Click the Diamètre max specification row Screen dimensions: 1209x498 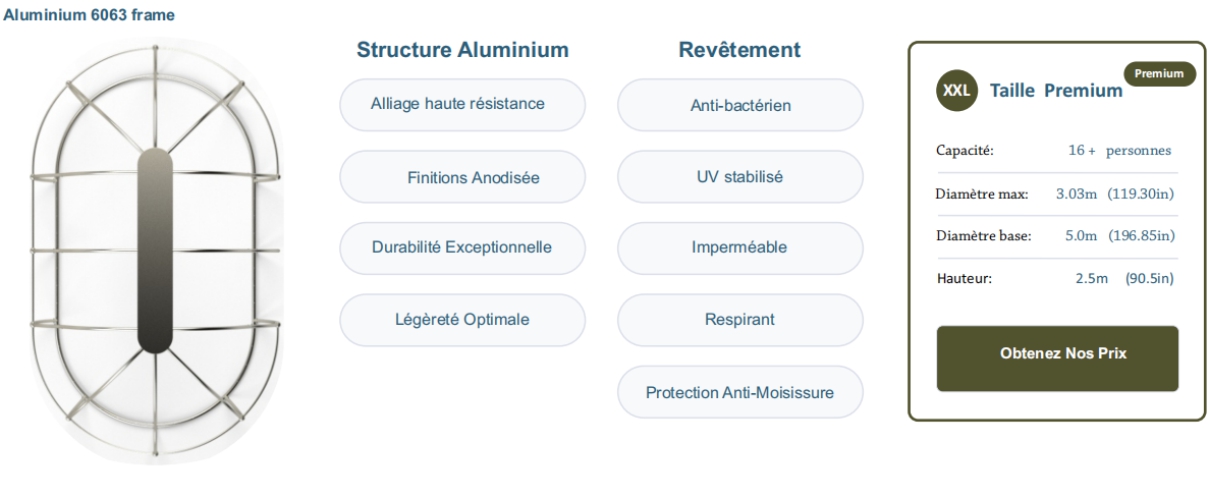coord(1057,193)
